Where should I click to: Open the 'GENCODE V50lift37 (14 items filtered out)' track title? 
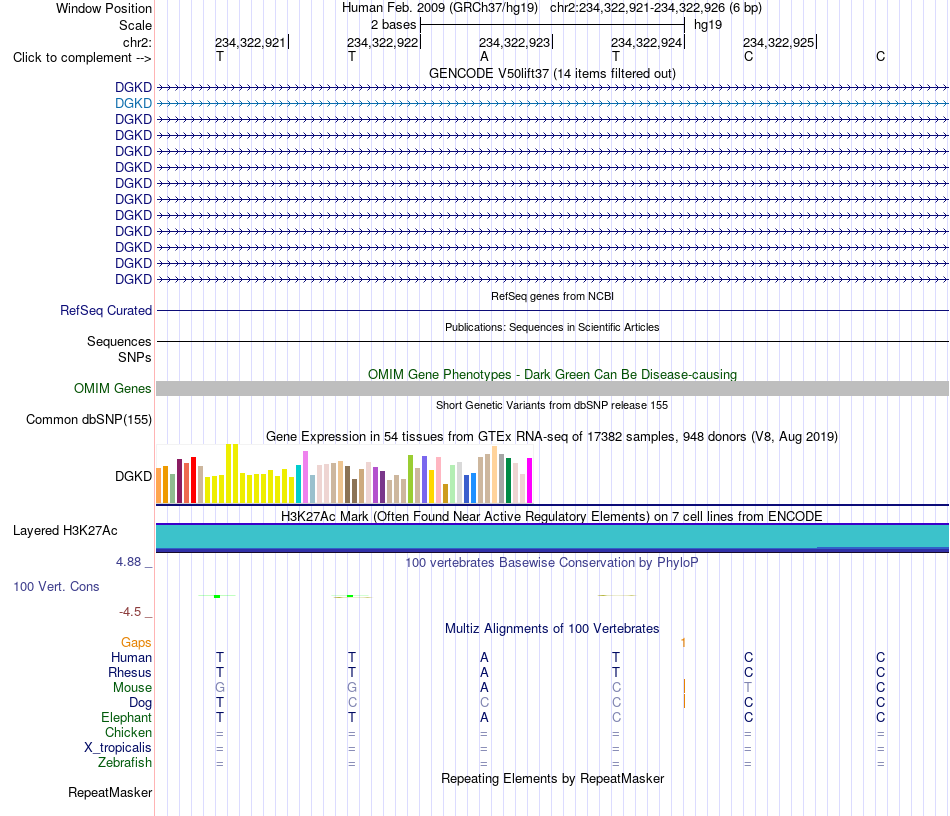552,73
